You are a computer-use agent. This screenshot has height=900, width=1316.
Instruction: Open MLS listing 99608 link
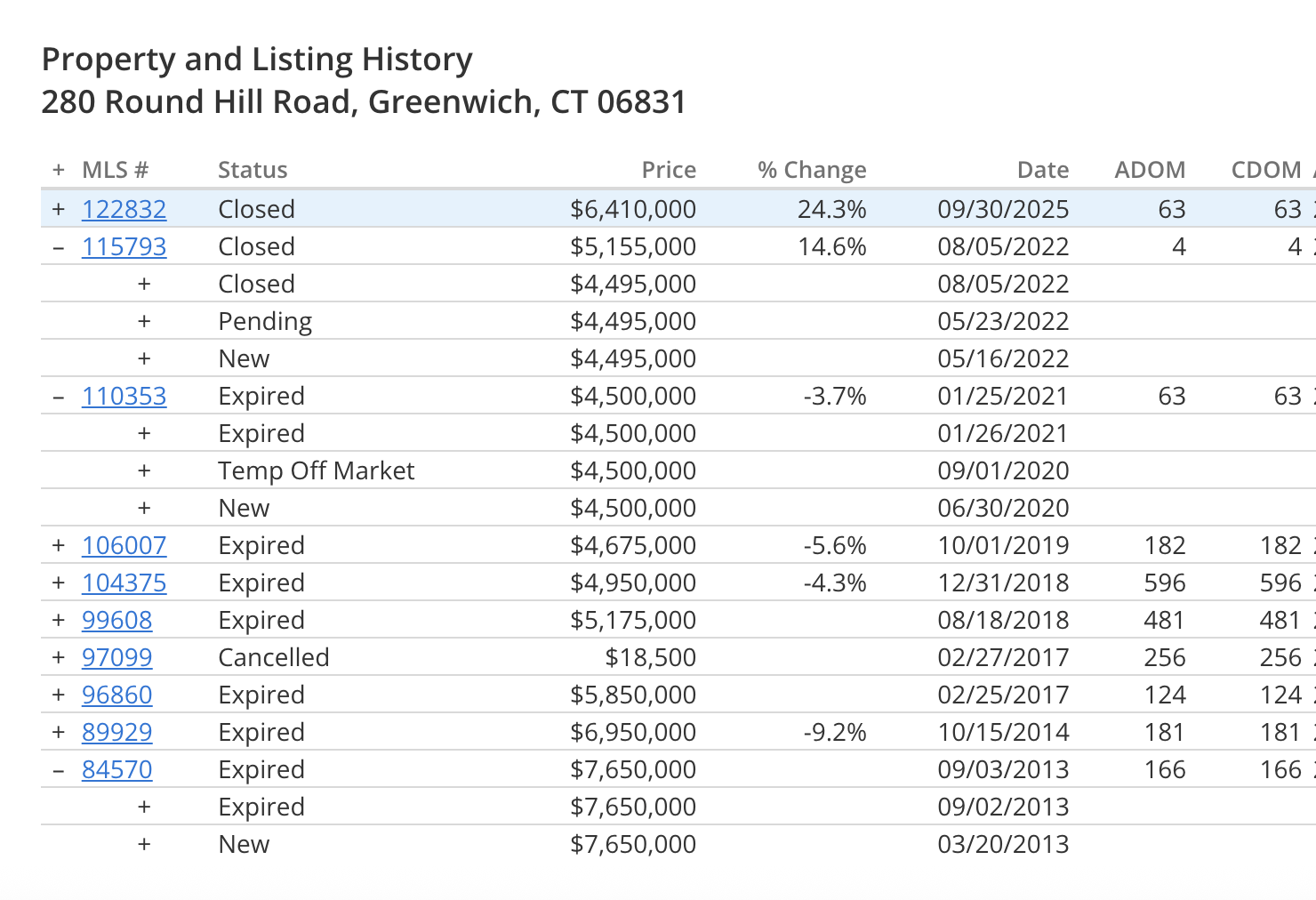click(116, 620)
